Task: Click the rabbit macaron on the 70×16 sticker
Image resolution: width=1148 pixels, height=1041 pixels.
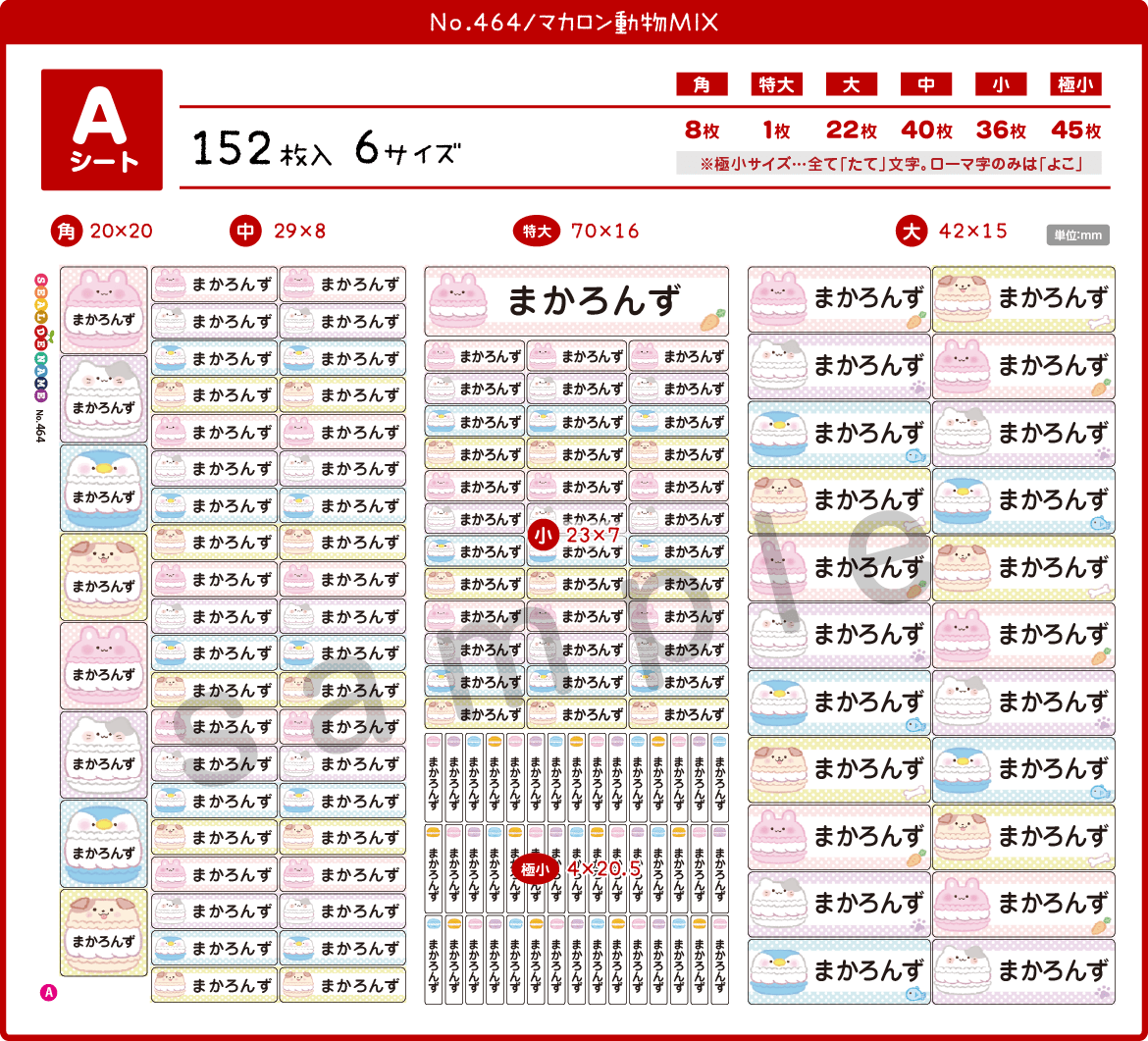Action: [458, 301]
